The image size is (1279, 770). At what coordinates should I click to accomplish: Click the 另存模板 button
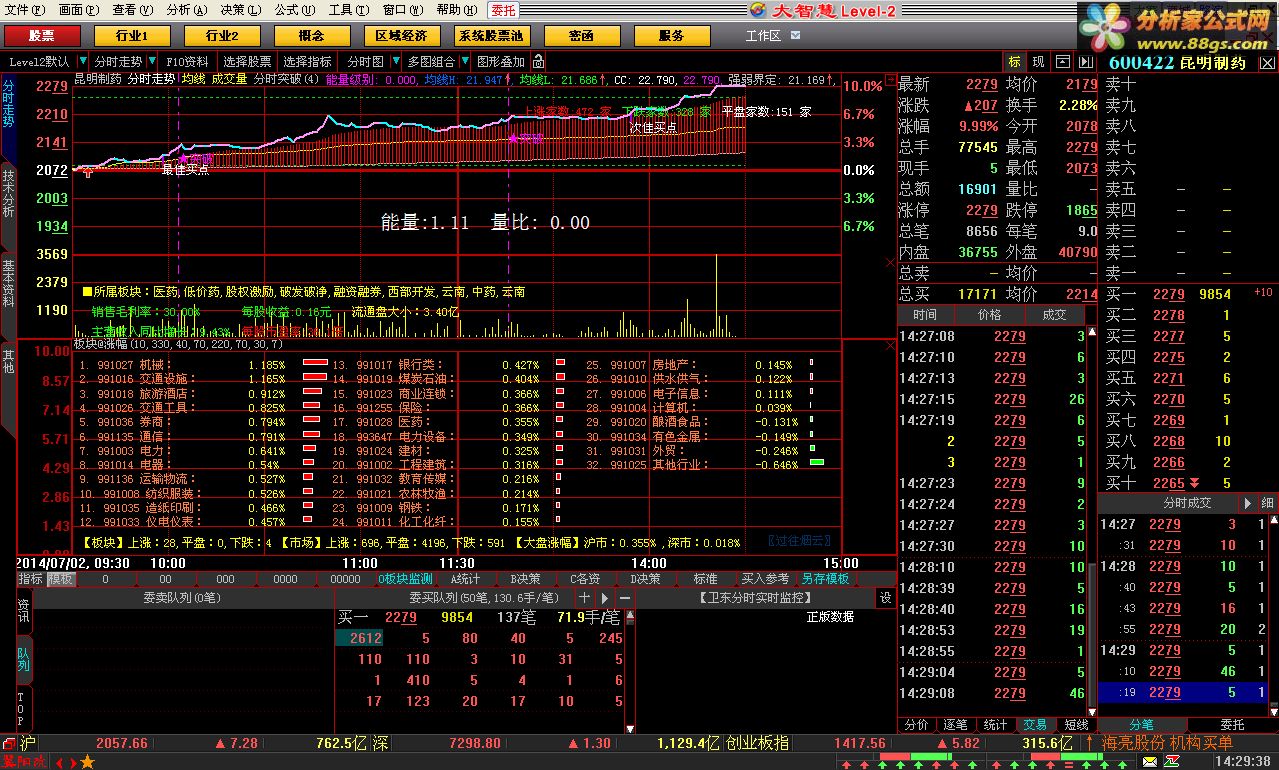(x=825, y=579)
